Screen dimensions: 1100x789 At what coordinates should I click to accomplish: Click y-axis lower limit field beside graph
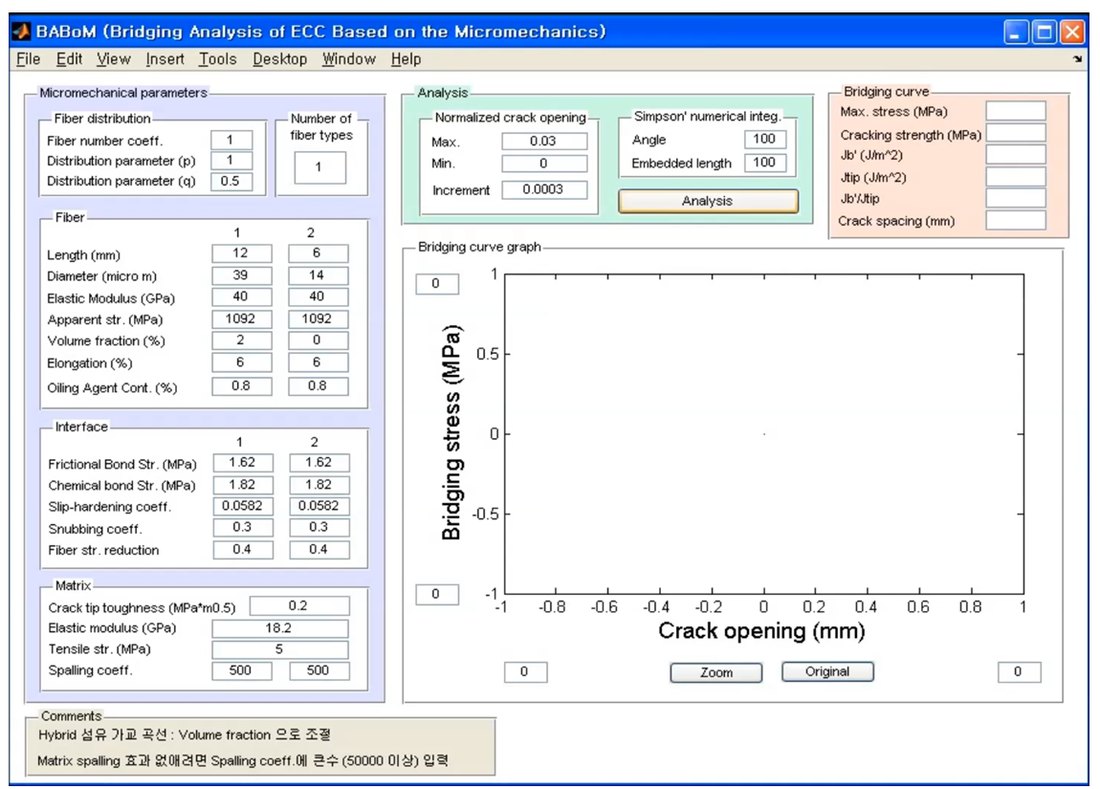coord(437,594)
